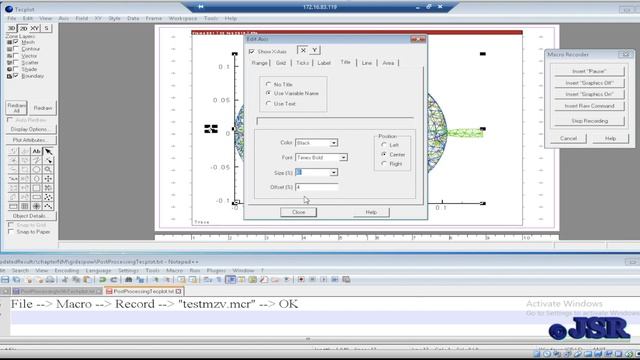Click the Redraw All button
This screenshot has width=640, height=360.
[16, 108]
